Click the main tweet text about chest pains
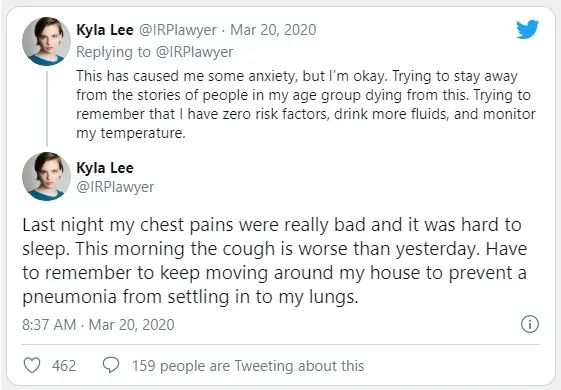Screen dimensions: 561x390 (274, 261)
